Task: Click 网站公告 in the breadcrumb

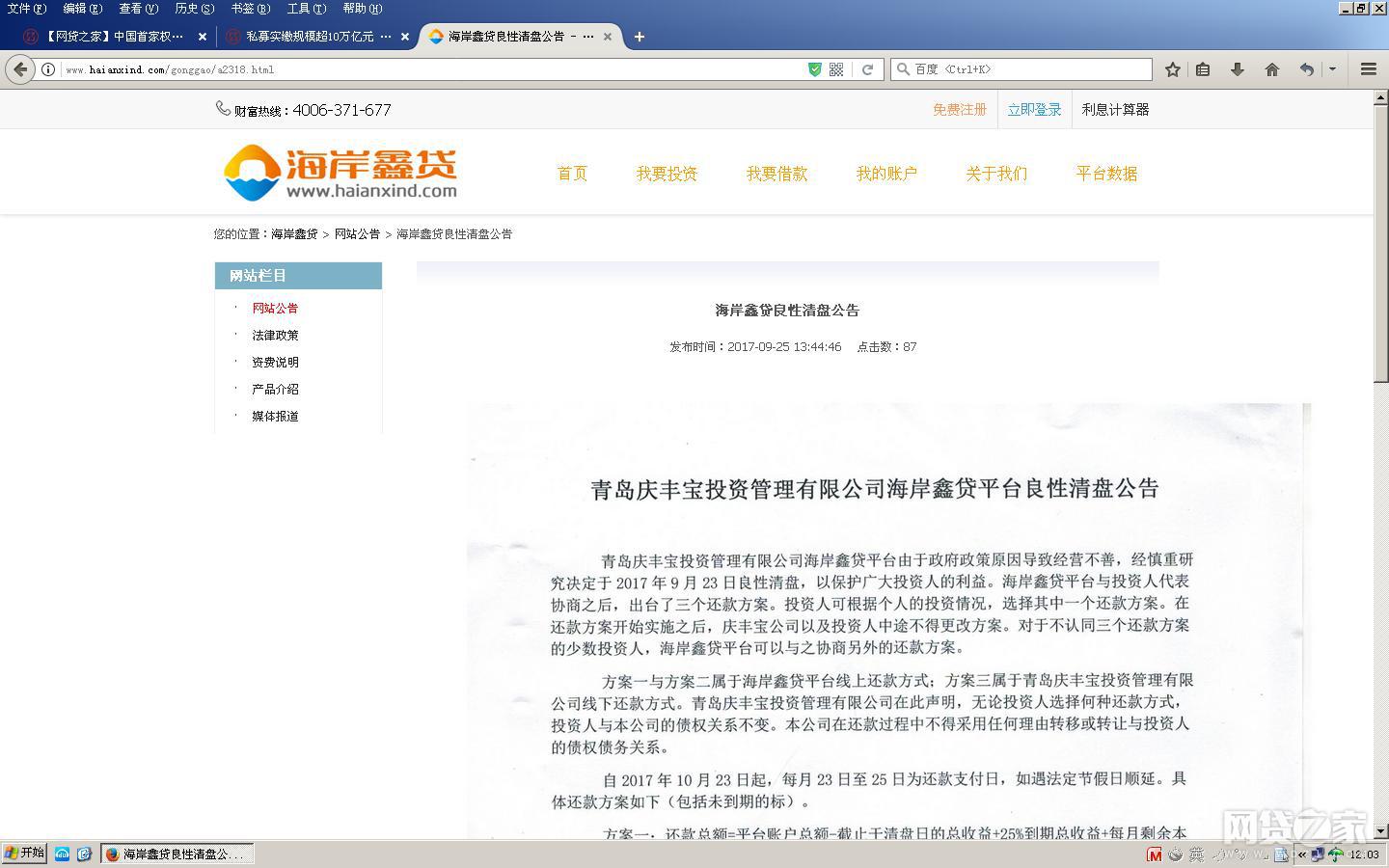Action: (357, 234)
